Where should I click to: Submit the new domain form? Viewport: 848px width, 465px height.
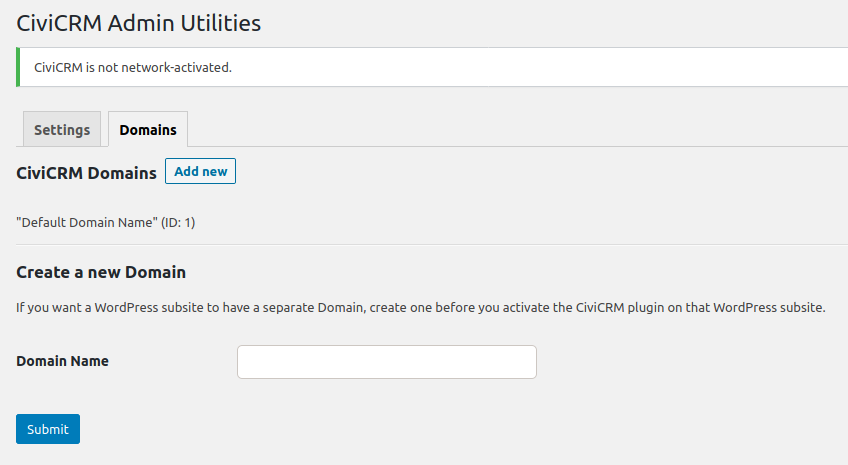pos(48,429)
